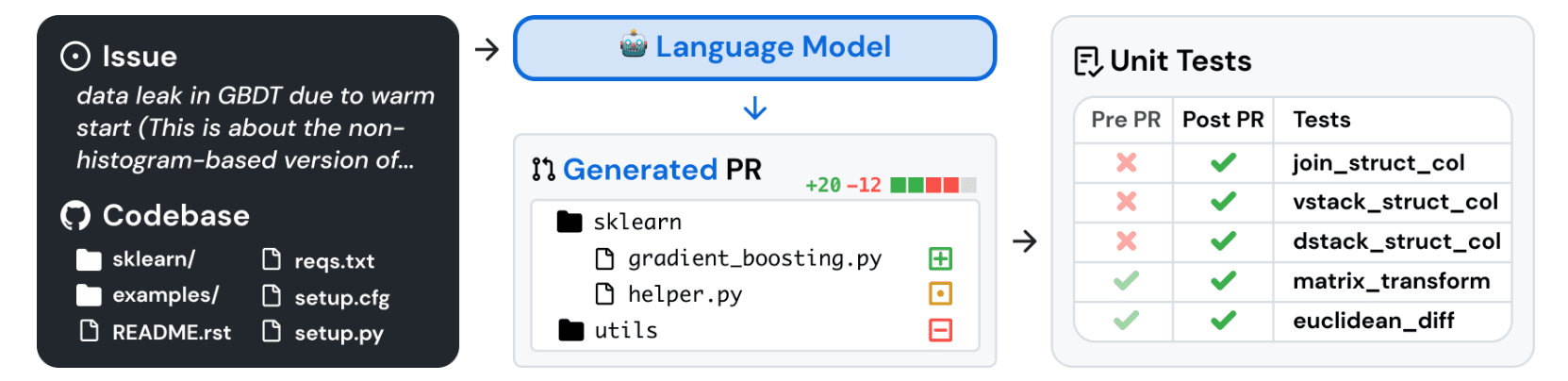Screen dimensions: 1568x381
Task: Toggle Pre PR checkmark for matrix_transform
Action: (x=1126, y=281)
